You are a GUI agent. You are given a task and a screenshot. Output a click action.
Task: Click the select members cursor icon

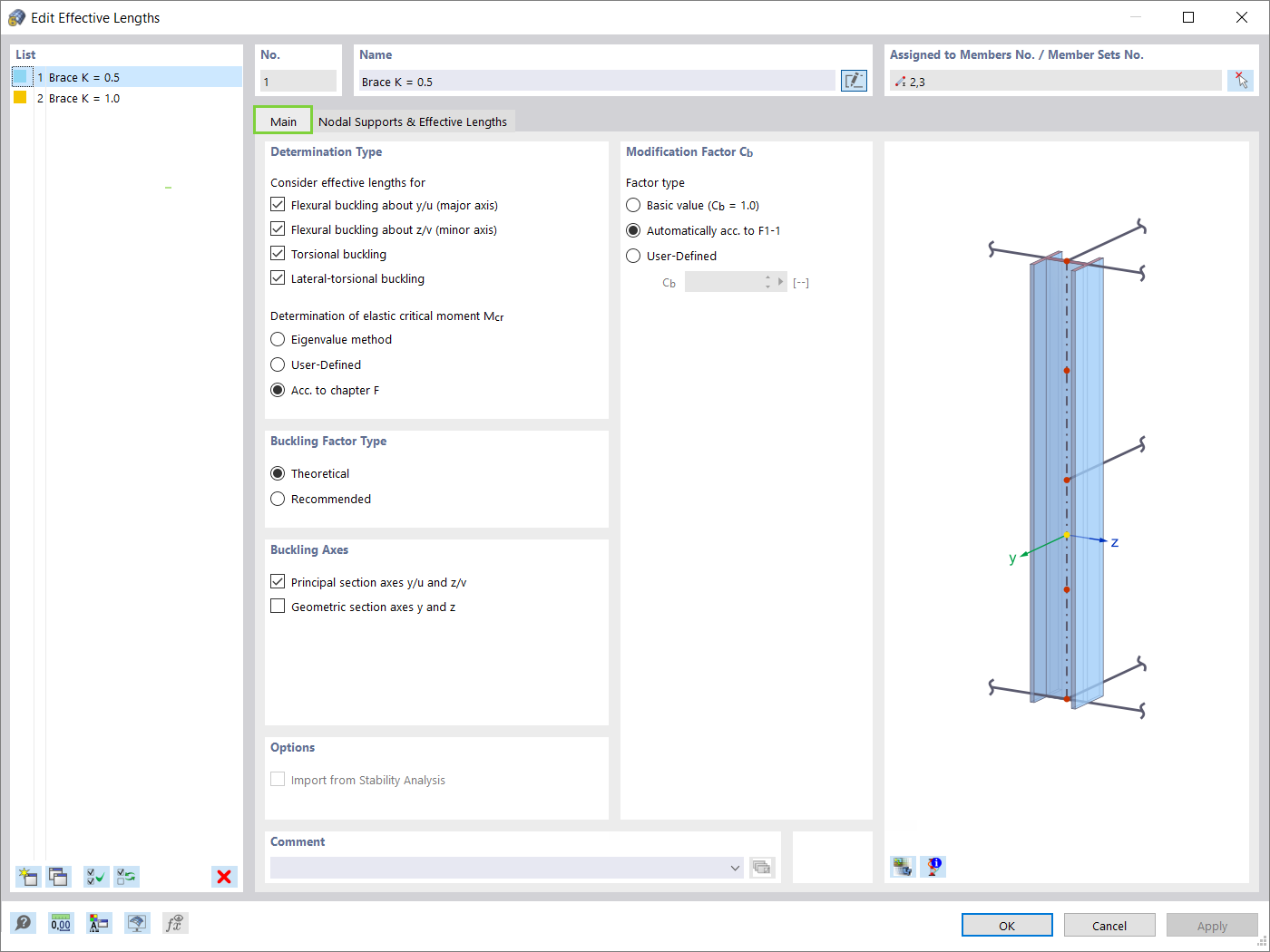[1240, 81]
